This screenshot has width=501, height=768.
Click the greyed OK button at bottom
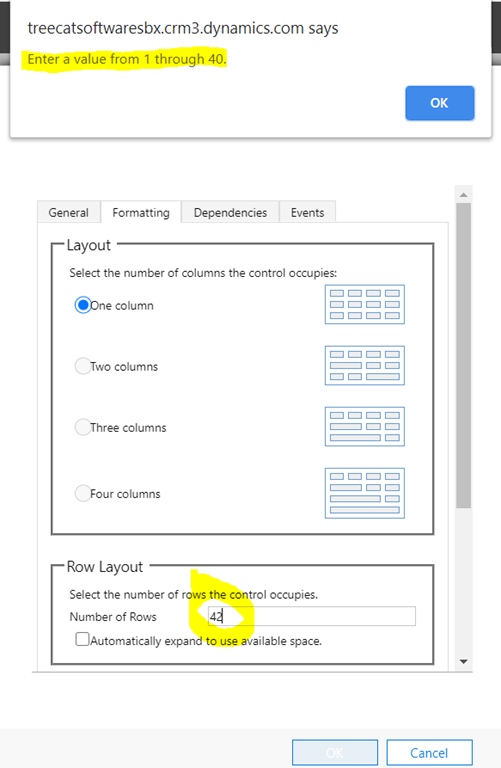tap(335, 753)
